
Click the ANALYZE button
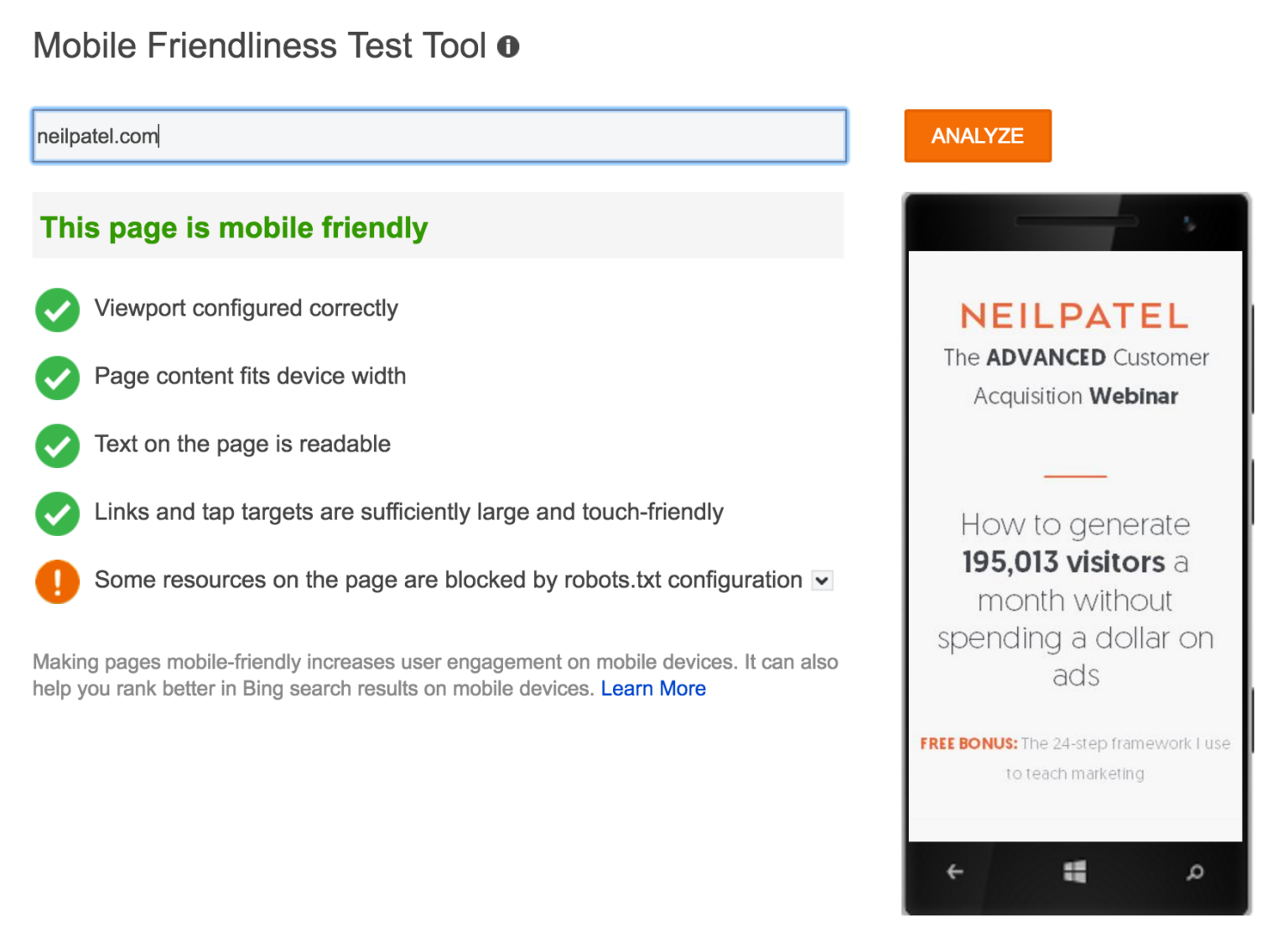click(x=977, y=135)
